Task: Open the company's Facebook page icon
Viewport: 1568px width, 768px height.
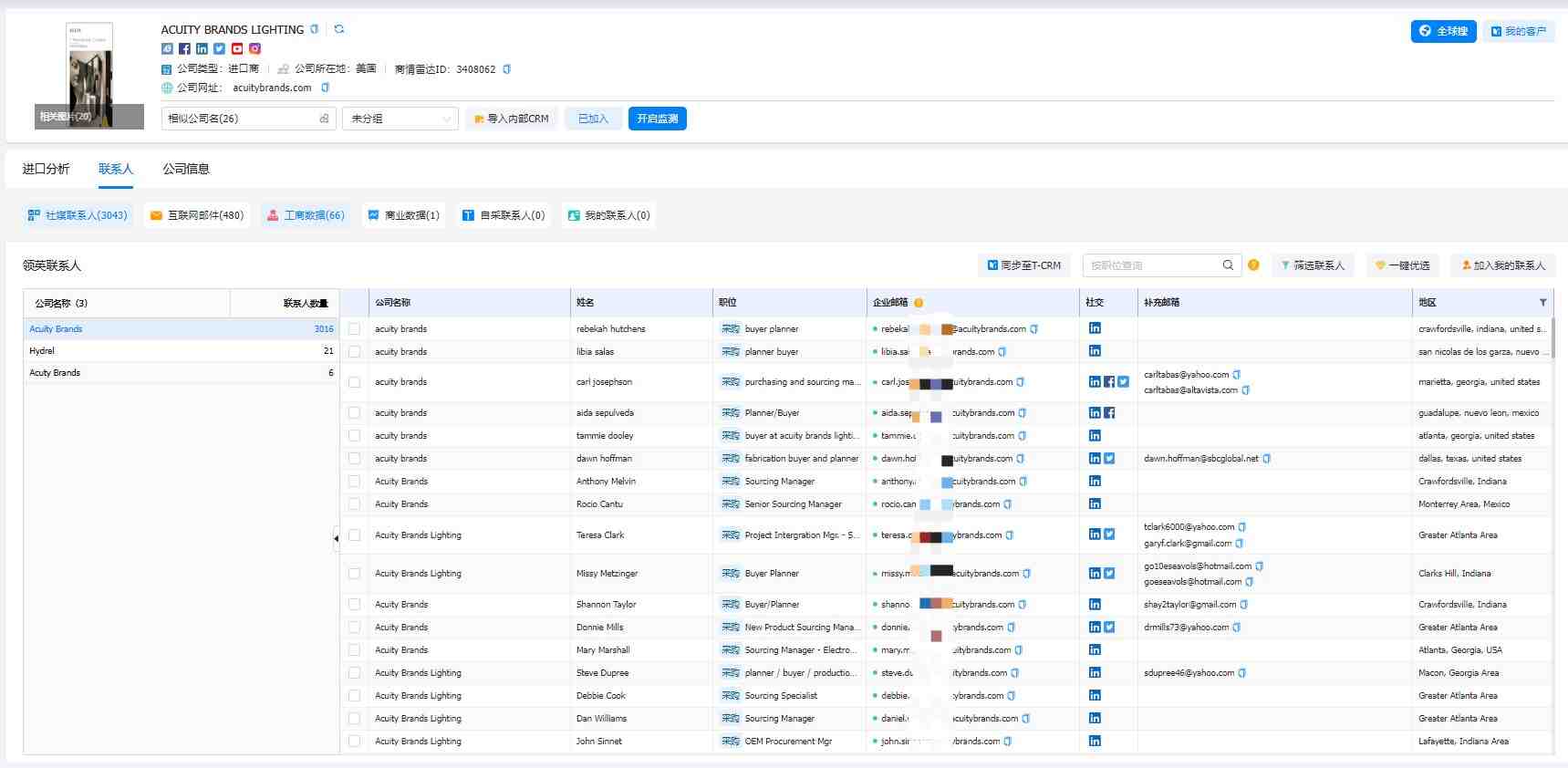Action: (184, 49)
